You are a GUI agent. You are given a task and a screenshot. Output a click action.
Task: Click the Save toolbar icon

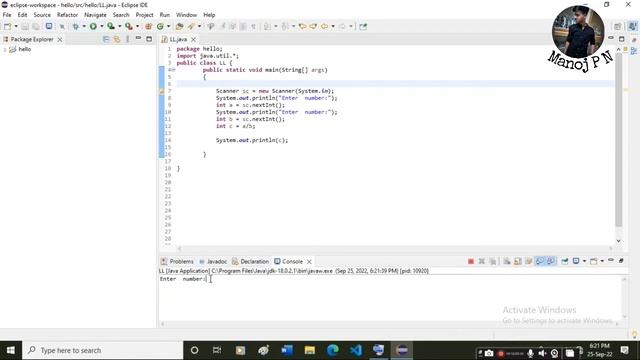tap(25, 27)
